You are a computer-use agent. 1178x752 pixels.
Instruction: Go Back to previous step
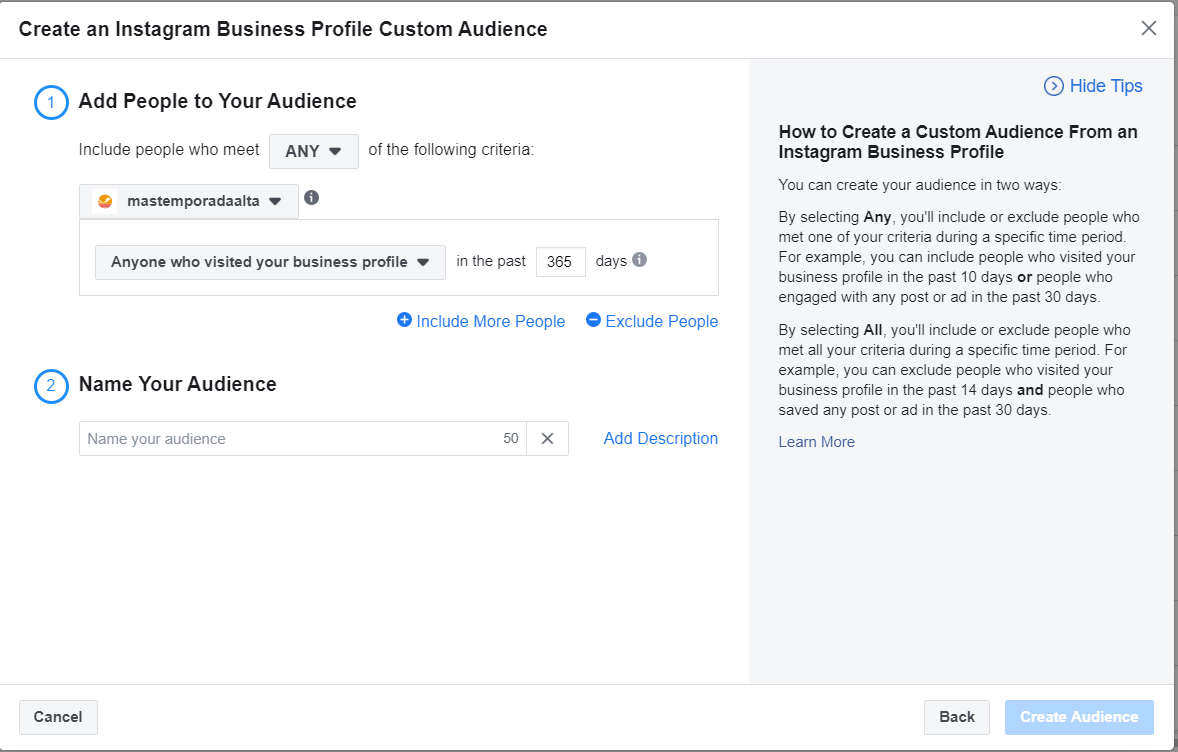click(x=956, y=717)
